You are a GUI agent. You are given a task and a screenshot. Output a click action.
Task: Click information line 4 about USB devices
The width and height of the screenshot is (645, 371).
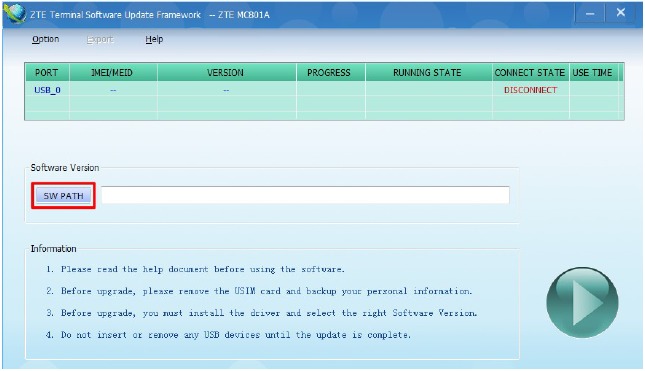[228, 335]
